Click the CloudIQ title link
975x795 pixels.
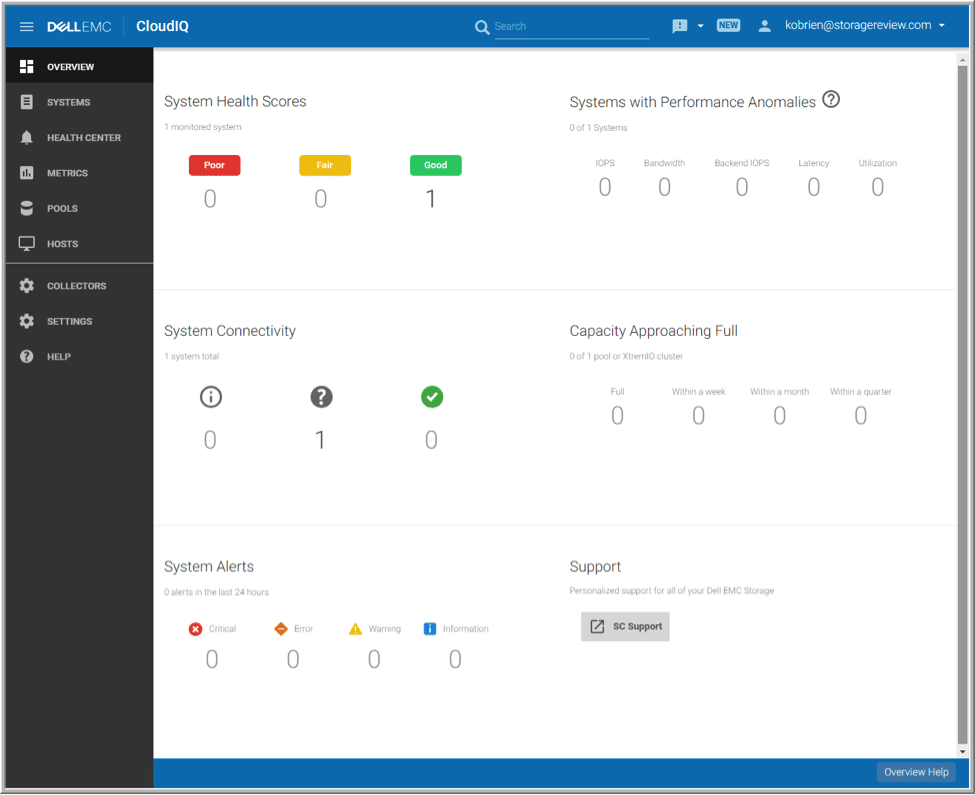click(x=162, y=26)
